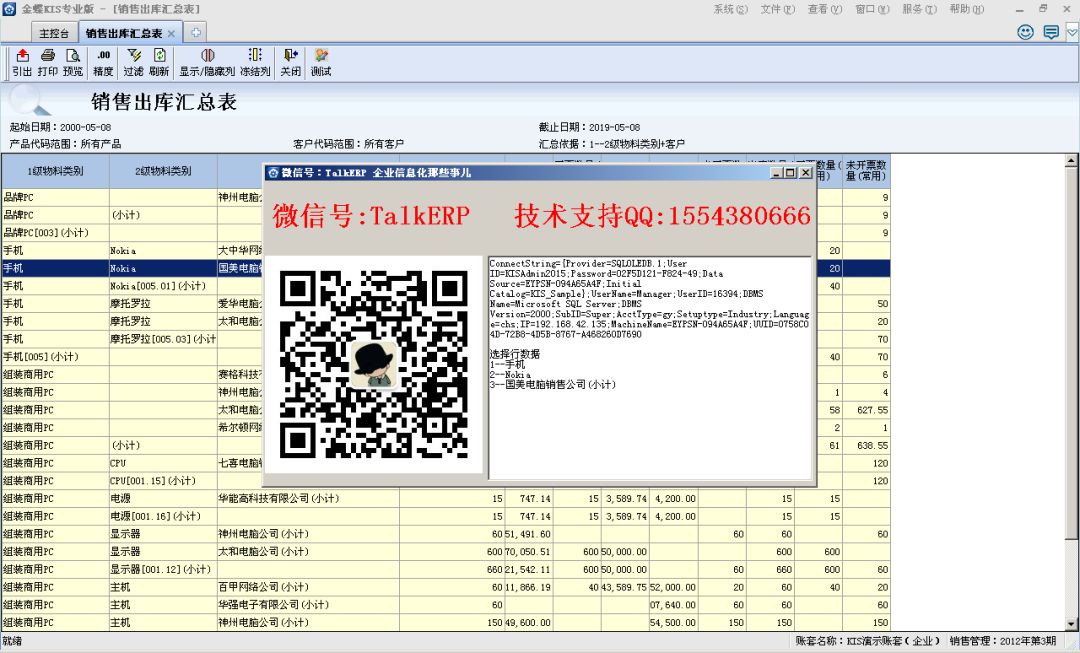Click 起始日期:2000-05-08 text

pyautogui.click(x=60, y=127)
